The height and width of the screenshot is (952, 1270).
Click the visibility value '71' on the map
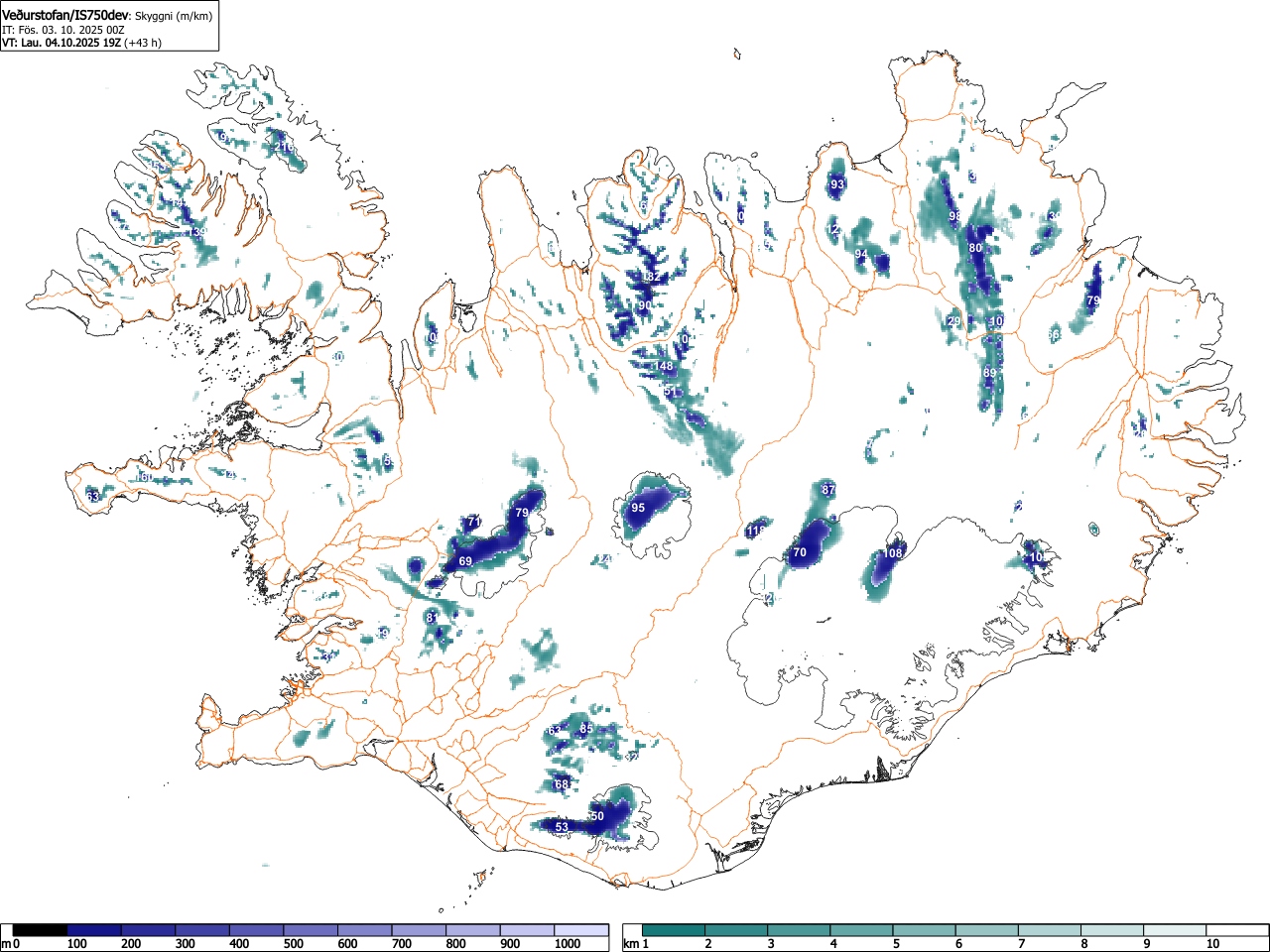click(x=474, y=522)
